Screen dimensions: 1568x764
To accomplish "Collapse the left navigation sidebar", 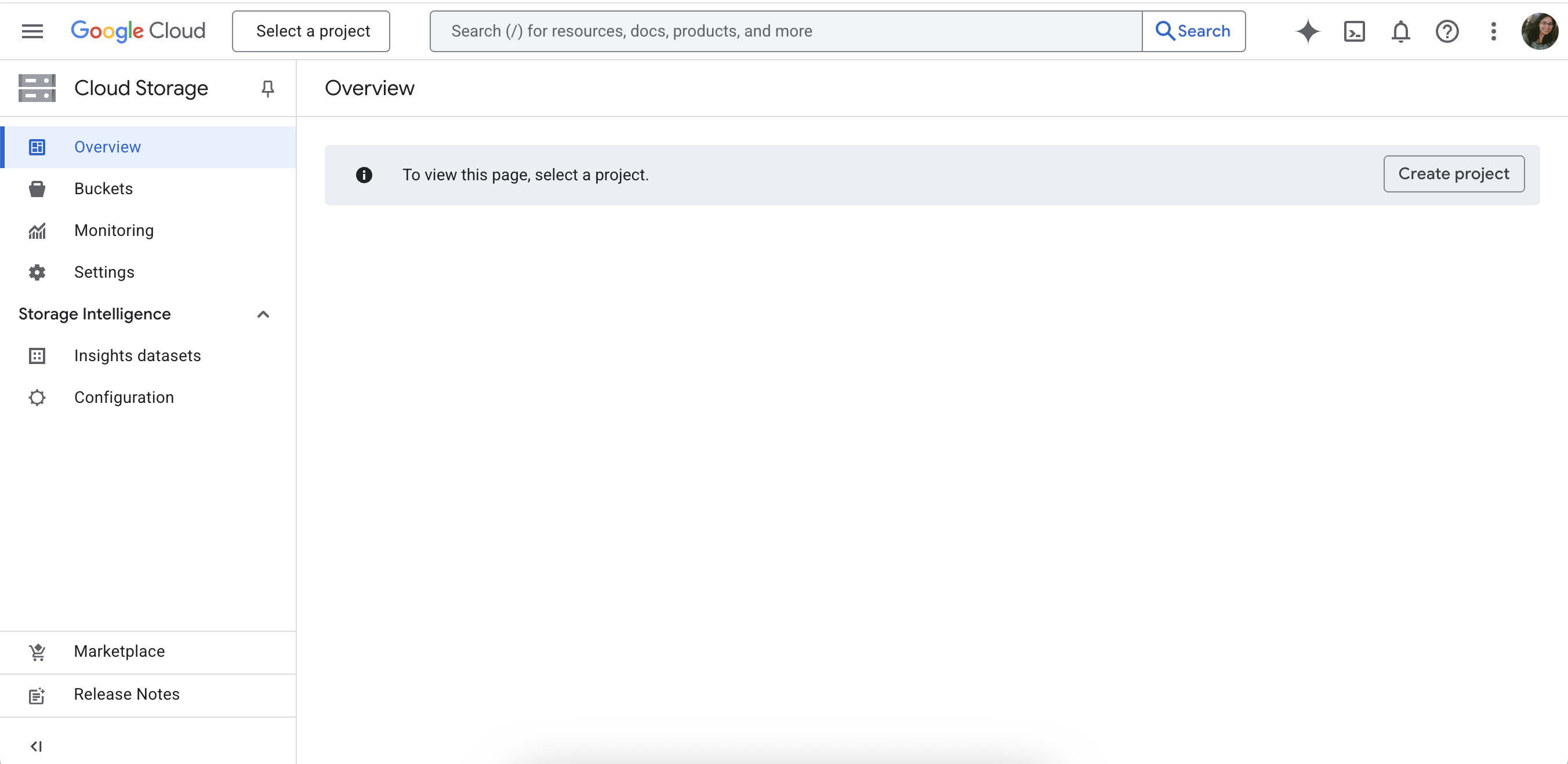I will (x=37, y=746).
